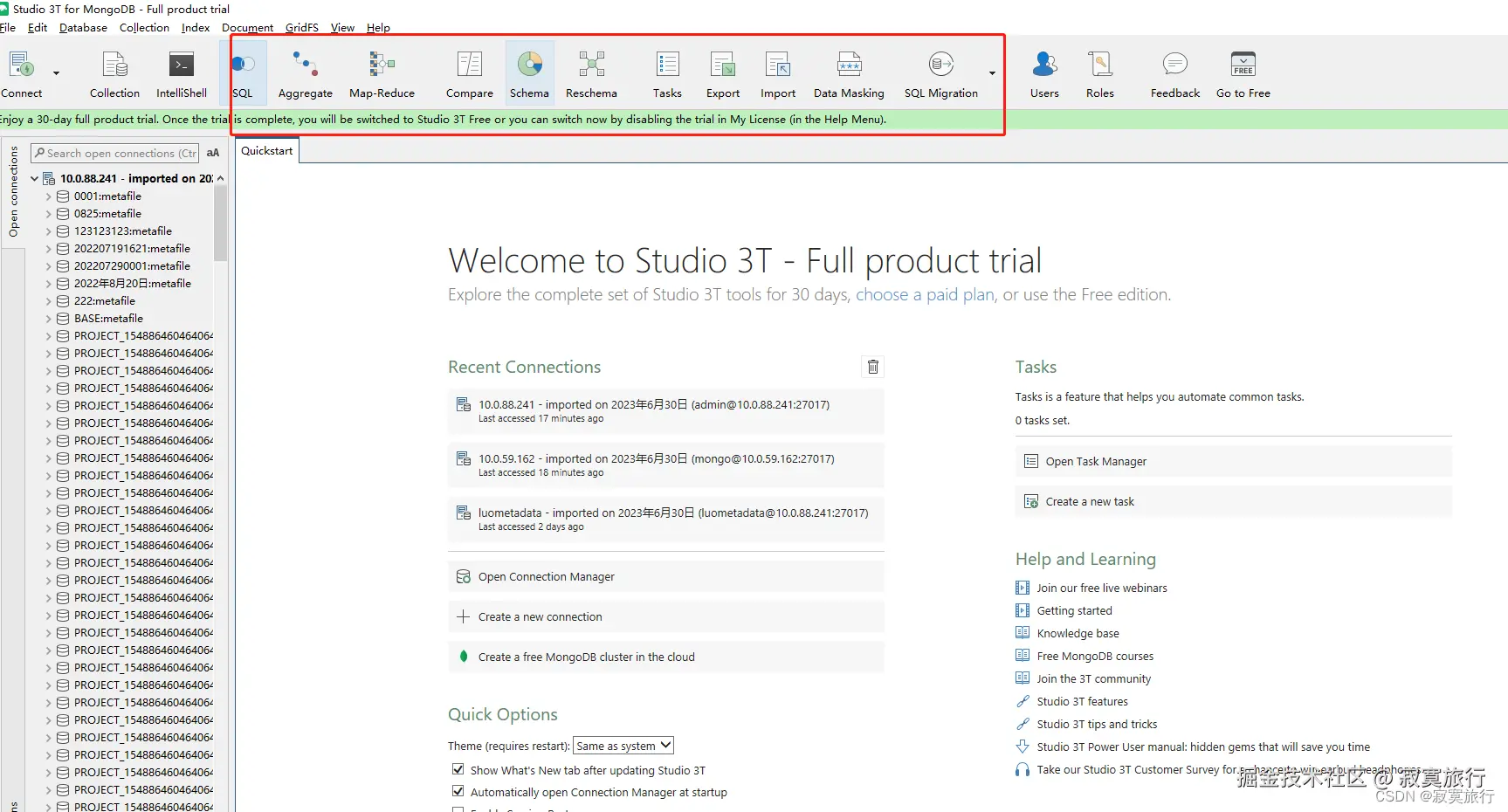Click 'Join our free live webinars' link

coord(1102,588)
